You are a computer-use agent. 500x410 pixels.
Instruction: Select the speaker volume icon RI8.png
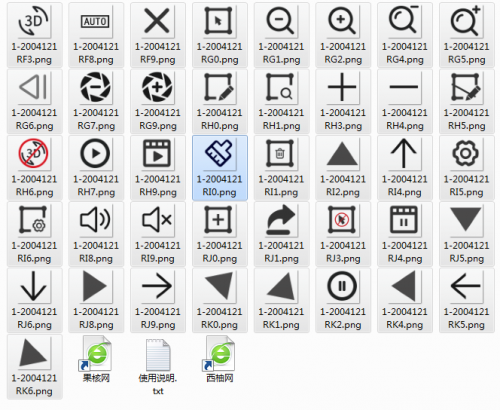click(96, 234)
